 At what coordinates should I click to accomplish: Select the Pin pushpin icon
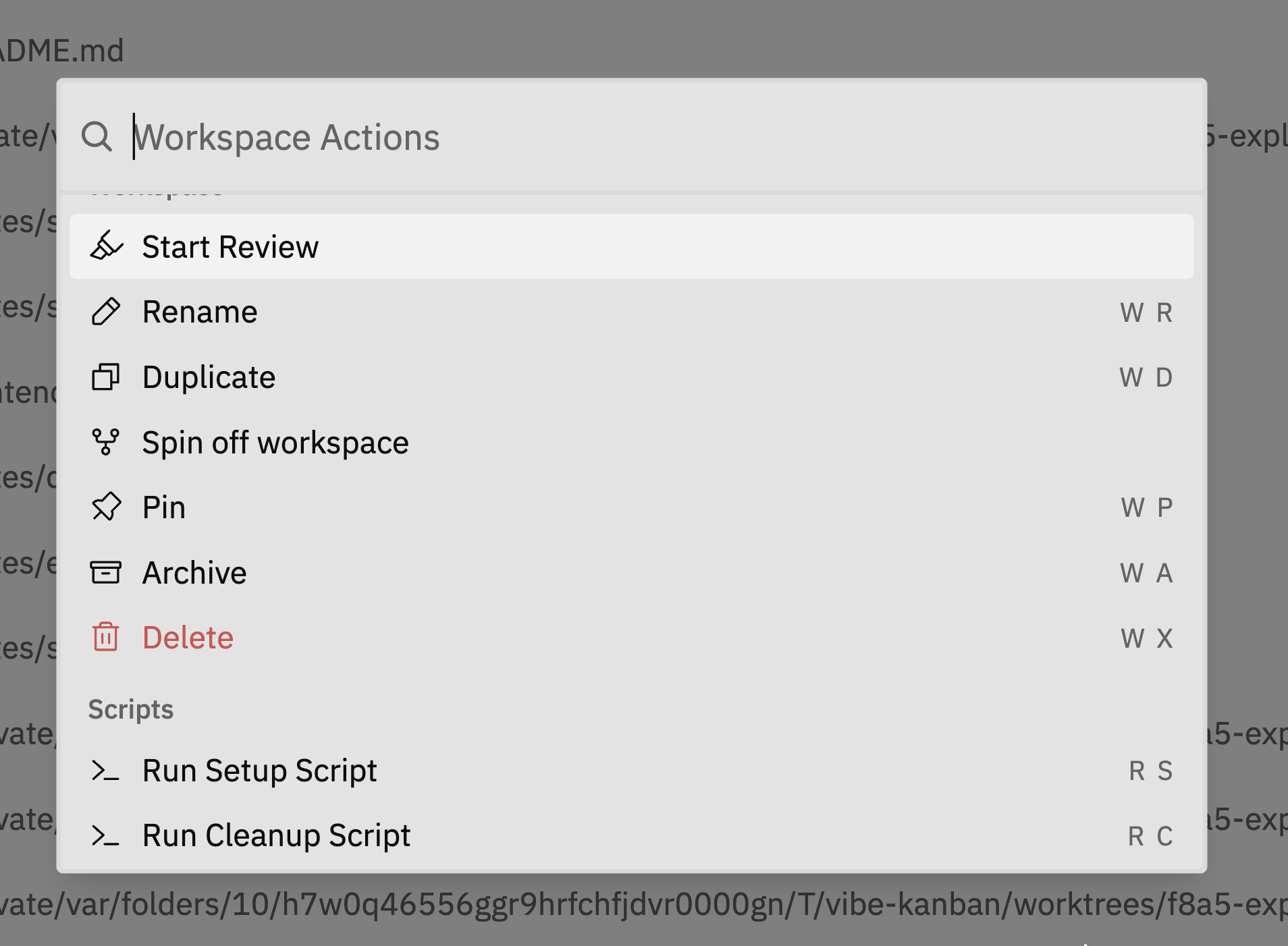tap(105, 507)
